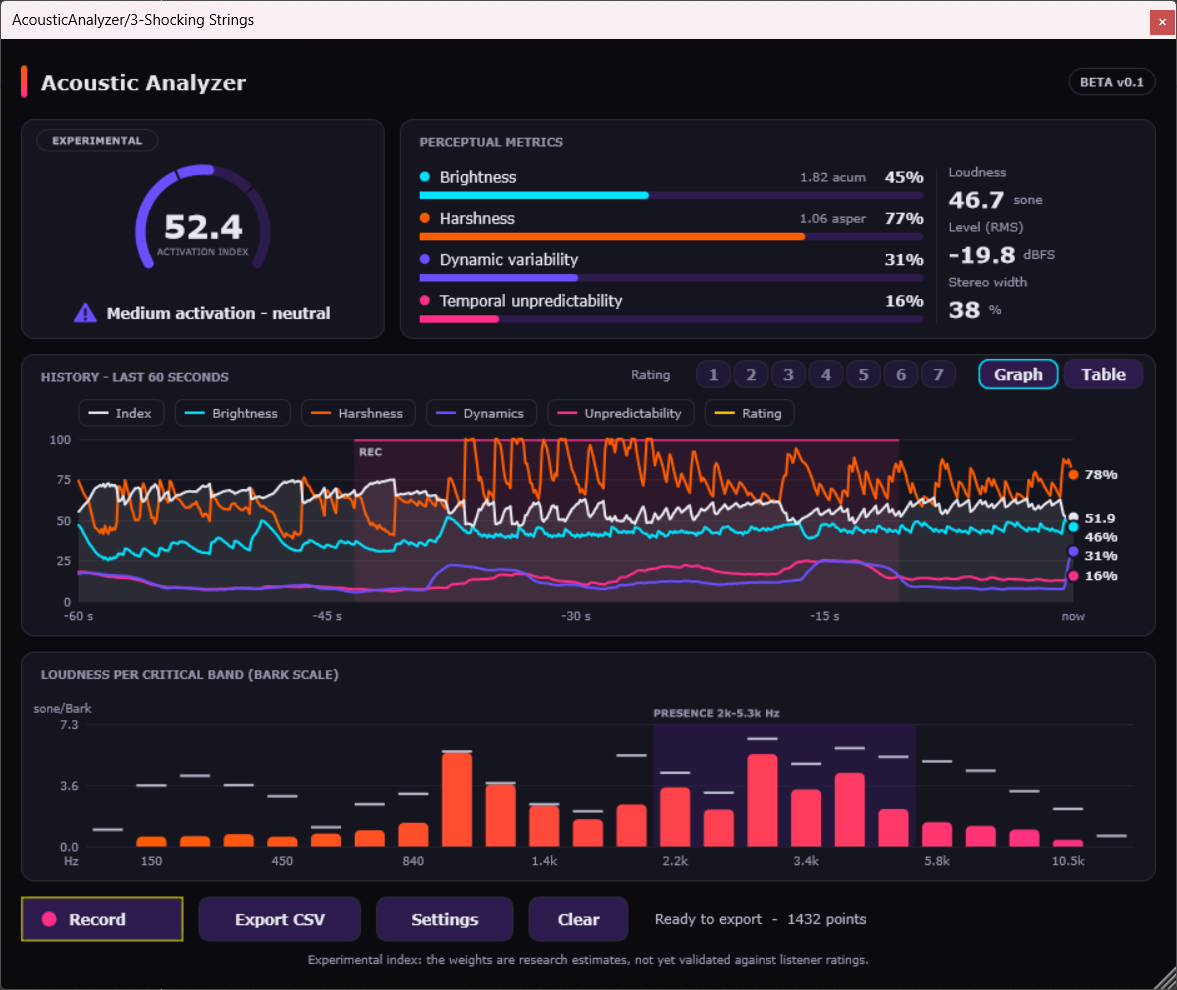Viewport: 1177px width, 990px height.
Task: Click the Temporal unpredictability progress bar
Action: click(671, 319)
